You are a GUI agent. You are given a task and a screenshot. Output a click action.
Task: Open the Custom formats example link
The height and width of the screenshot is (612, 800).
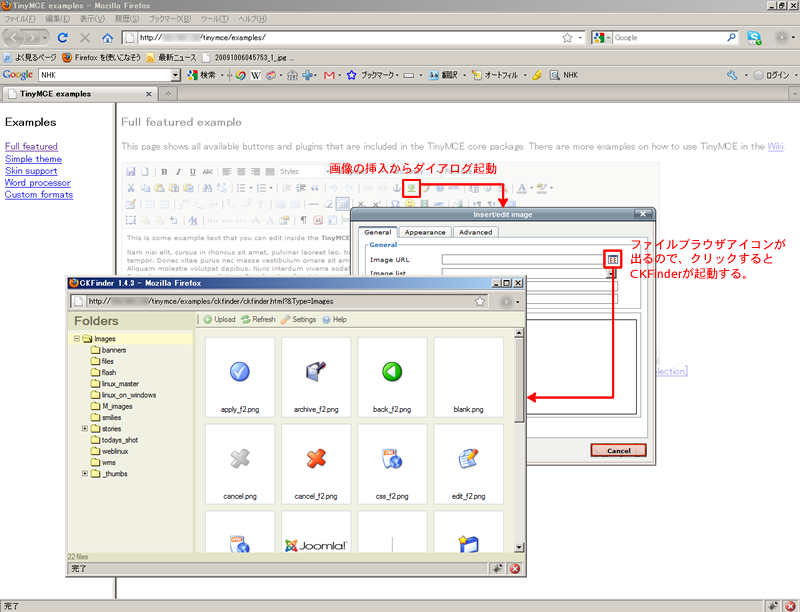coord(39,195)
